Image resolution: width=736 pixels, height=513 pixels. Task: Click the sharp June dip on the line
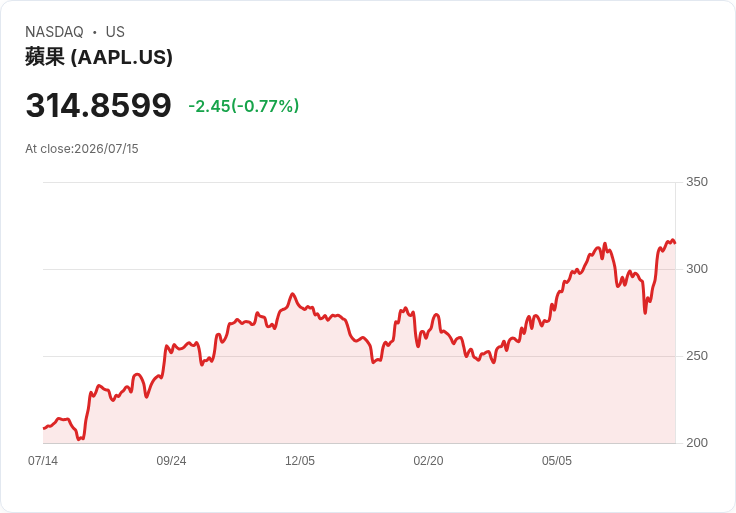click(x=645, y=313)
